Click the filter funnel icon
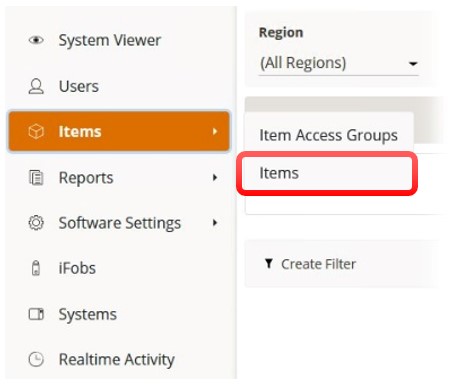Image resolution: width=456 pixels, height=387 pixels. tap(269, 263)
